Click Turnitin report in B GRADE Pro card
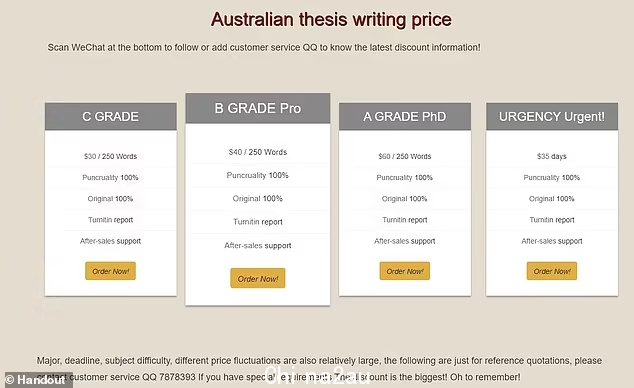The image size is (634, 388). (x=258, y=222)
